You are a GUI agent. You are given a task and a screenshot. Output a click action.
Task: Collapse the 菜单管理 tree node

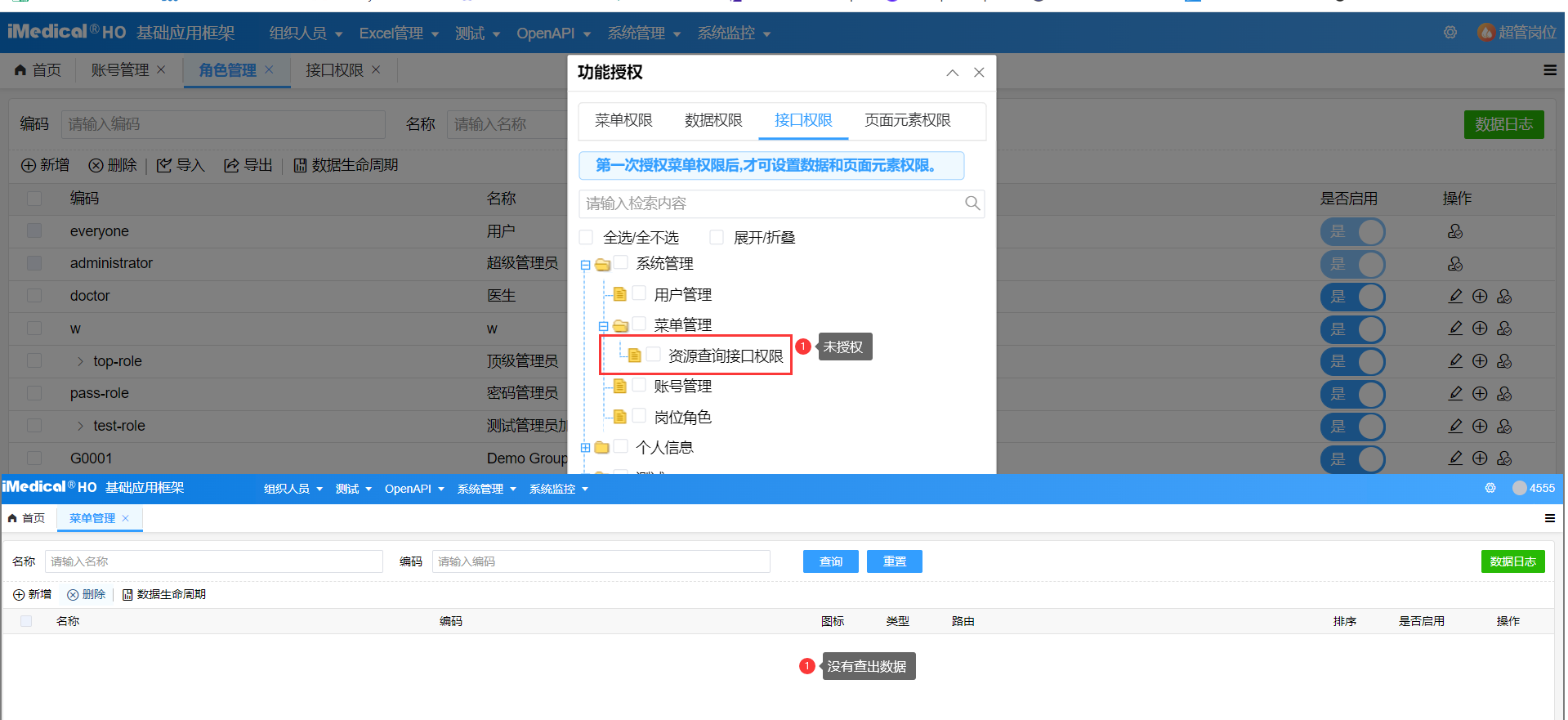603,326
